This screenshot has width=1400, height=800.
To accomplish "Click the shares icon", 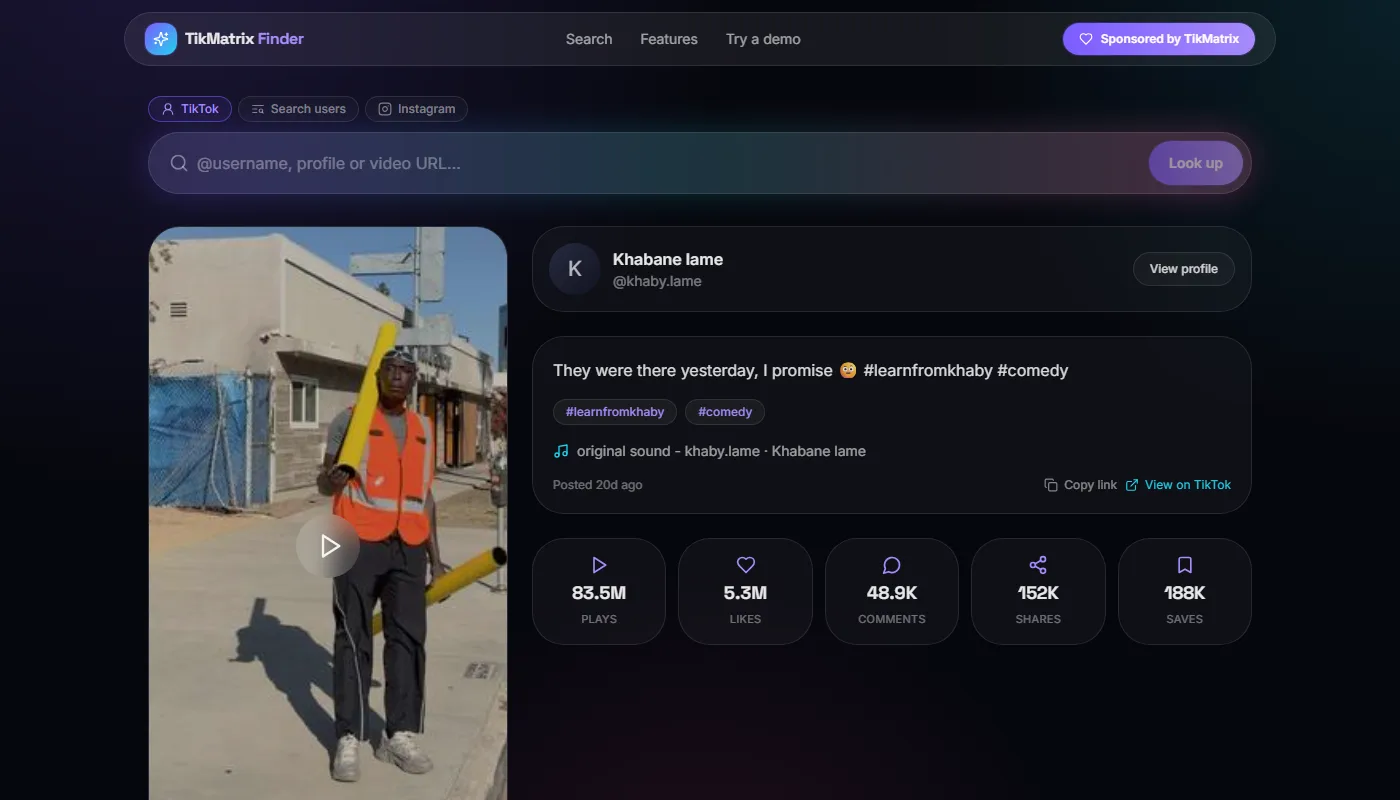I will coord(1038,565).
